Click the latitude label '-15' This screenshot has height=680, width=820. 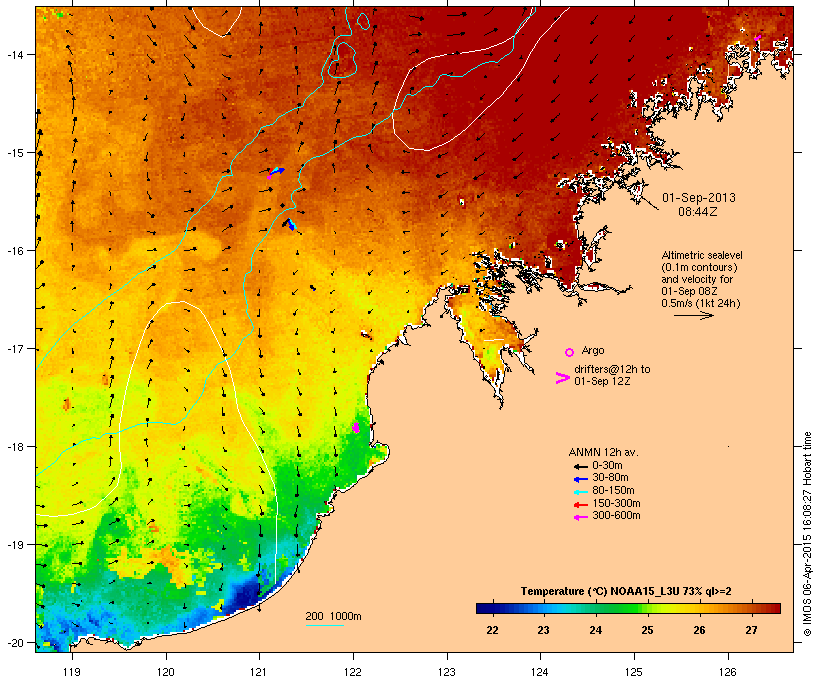[x=14, y=153]
